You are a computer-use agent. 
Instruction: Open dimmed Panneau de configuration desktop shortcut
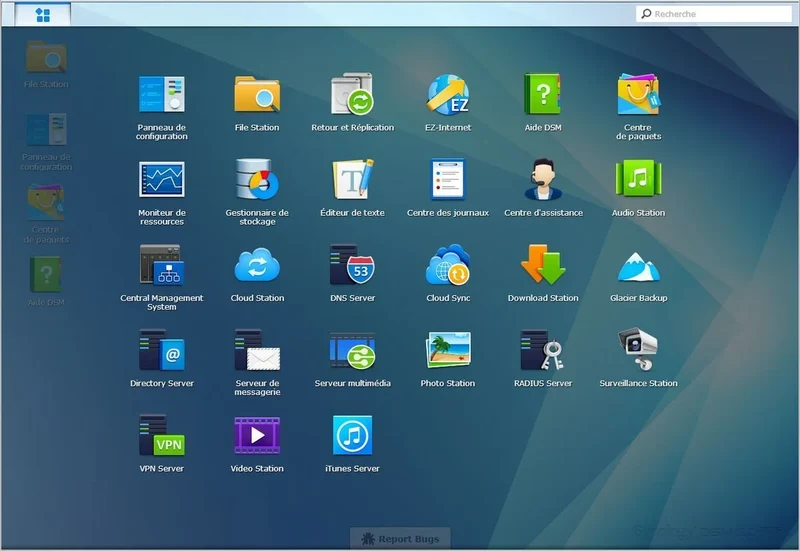pyautogui.click(x=46, y=142)
